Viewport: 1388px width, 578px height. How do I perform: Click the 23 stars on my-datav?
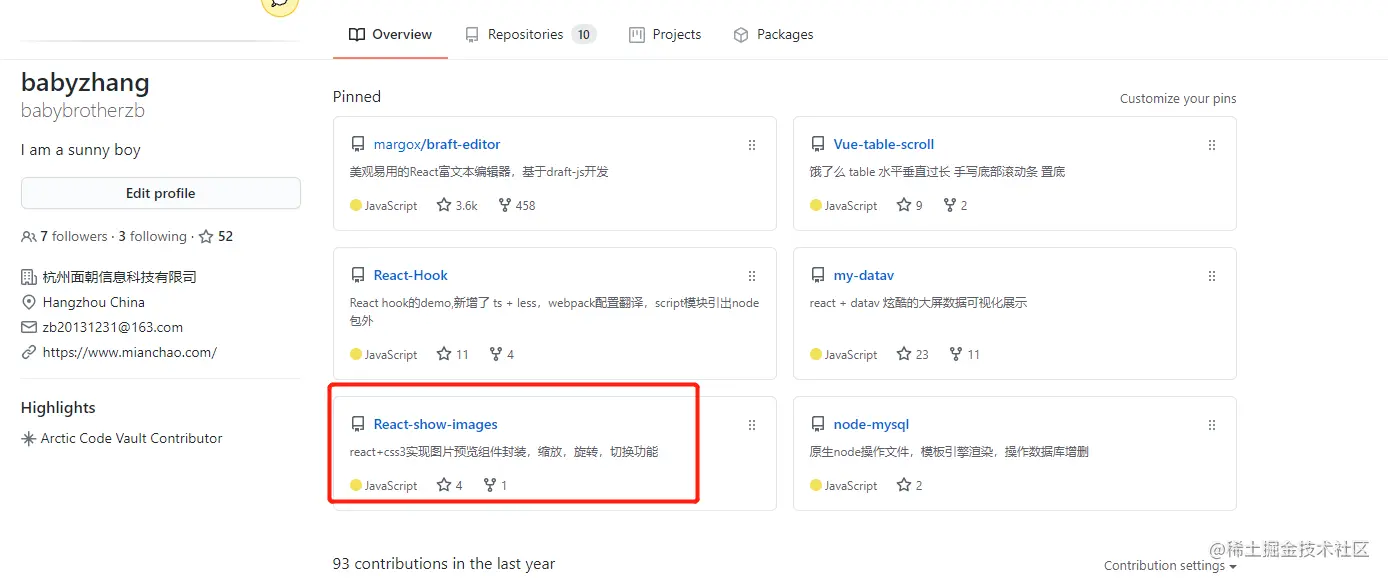913,354
